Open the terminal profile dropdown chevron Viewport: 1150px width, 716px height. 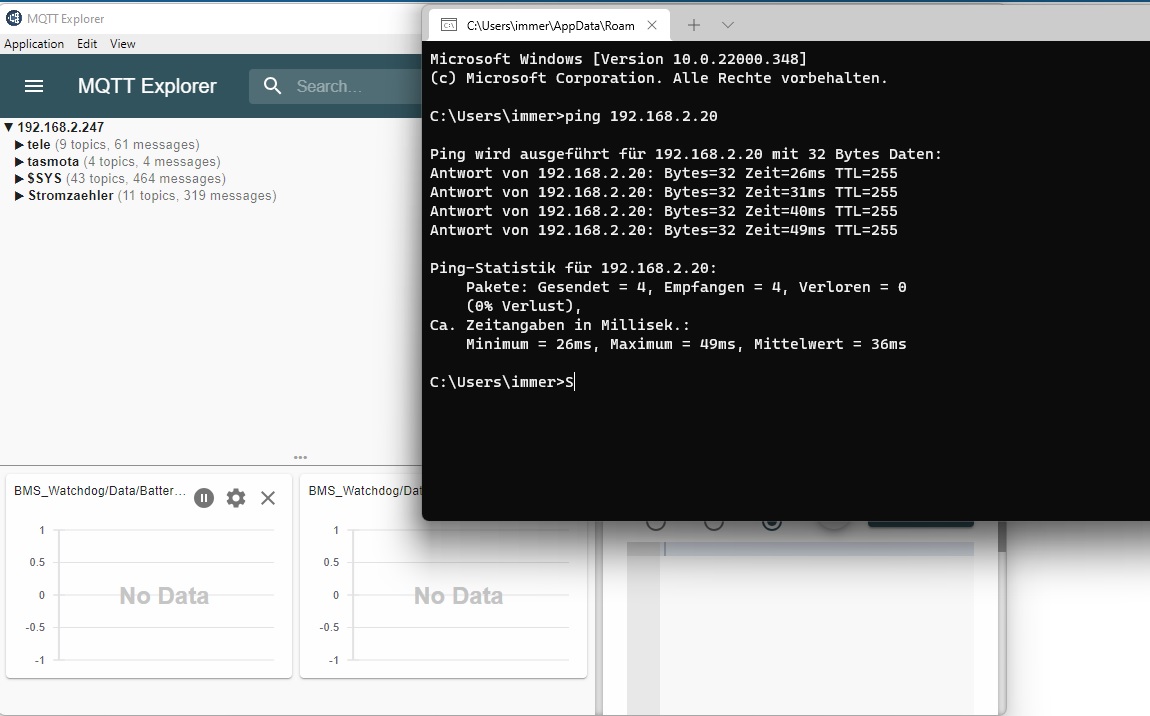[728, 25]
